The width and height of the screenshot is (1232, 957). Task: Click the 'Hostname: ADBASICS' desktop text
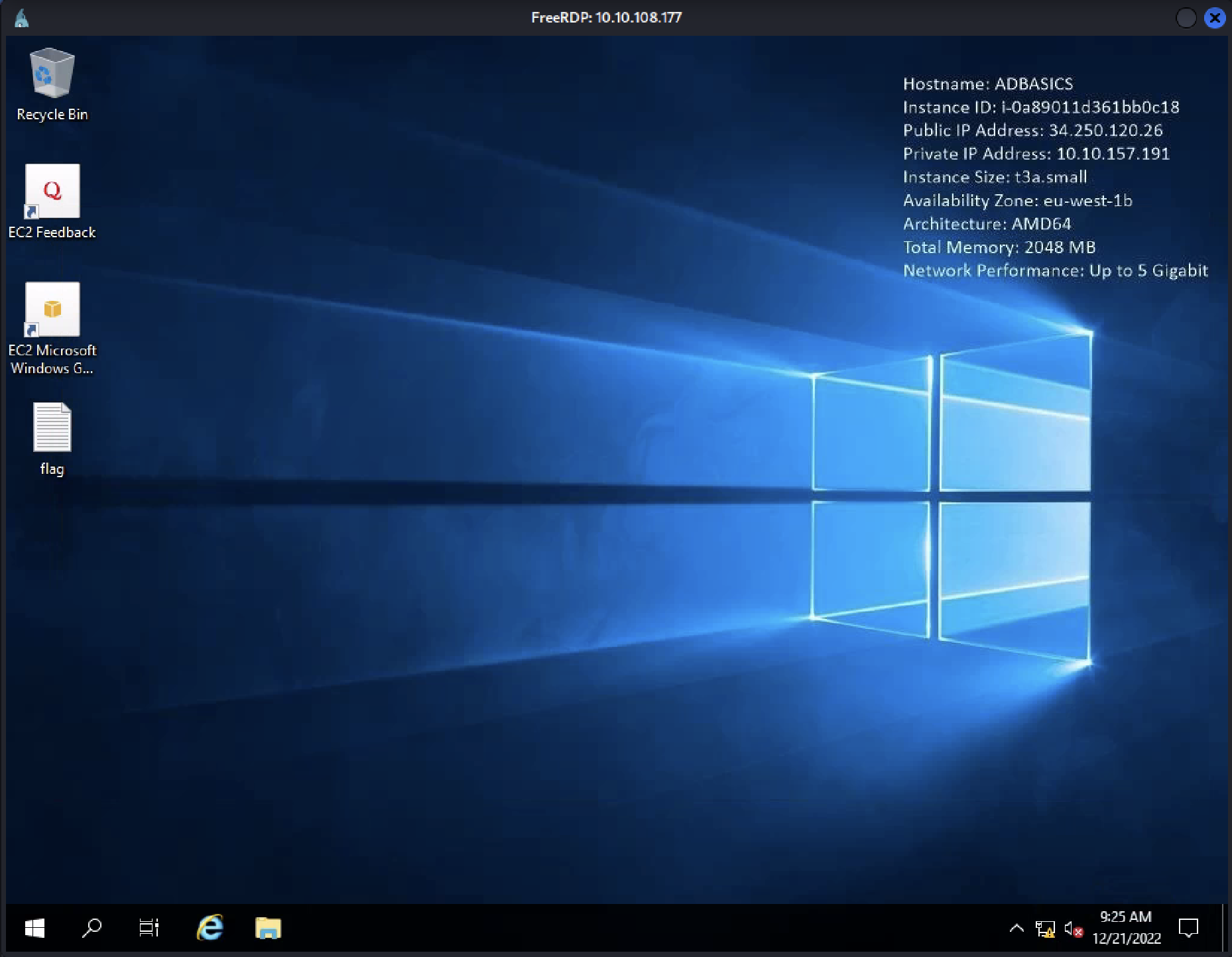point(988,84)
